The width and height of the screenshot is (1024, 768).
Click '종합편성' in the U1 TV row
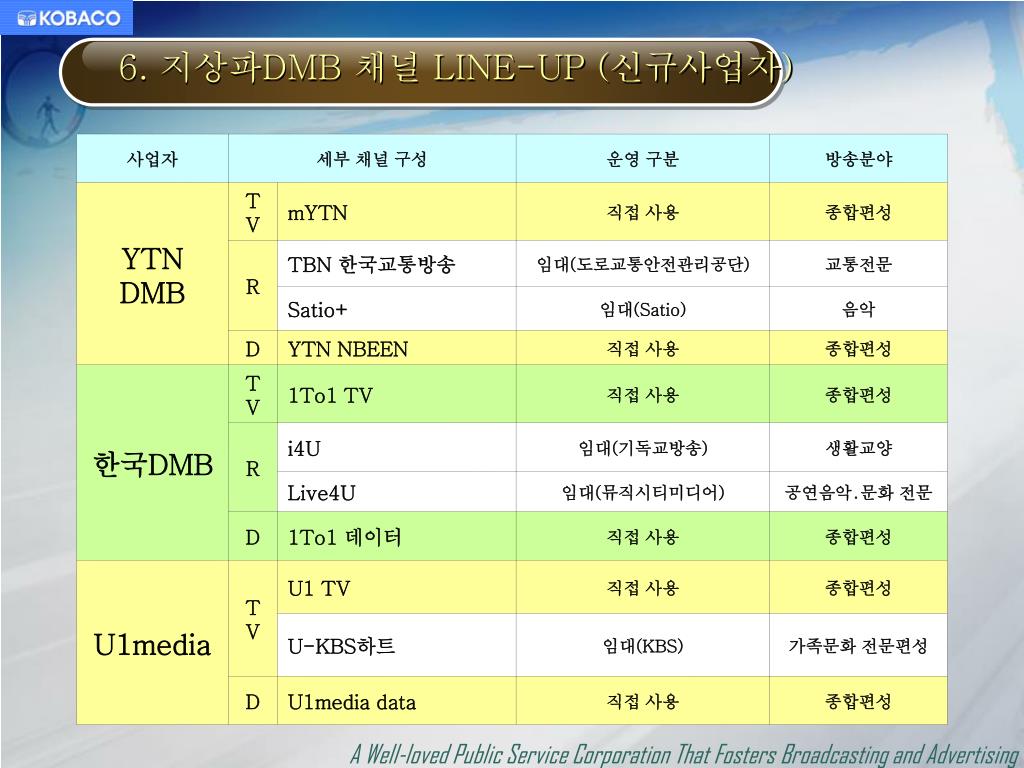point(858,587)
